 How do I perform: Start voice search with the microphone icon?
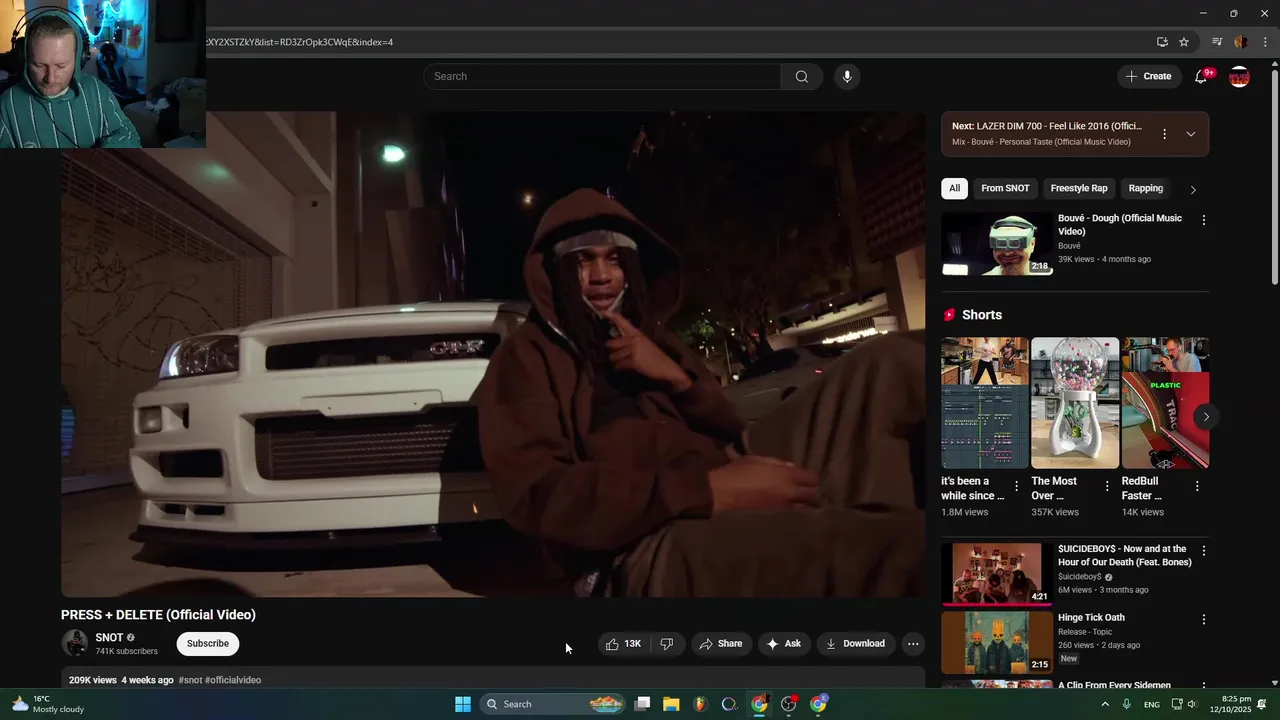click(x=847, y=77)
